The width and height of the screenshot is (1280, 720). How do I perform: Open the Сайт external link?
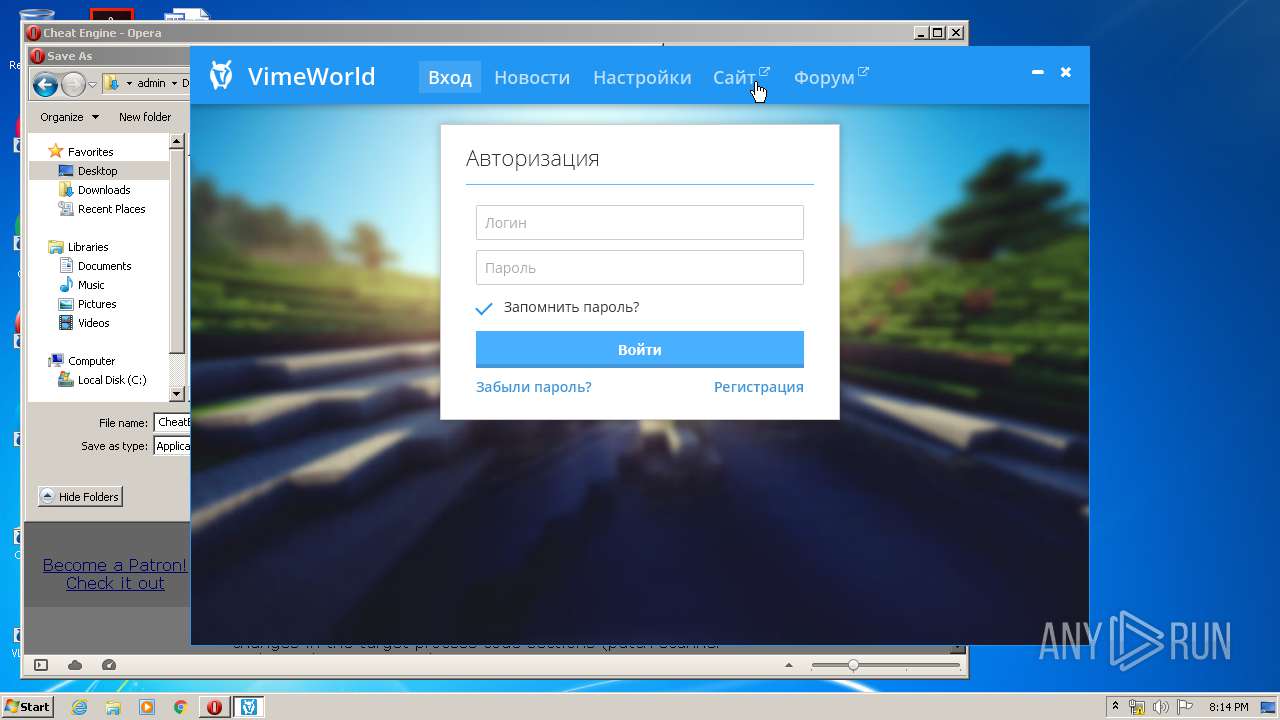[741, 77]
